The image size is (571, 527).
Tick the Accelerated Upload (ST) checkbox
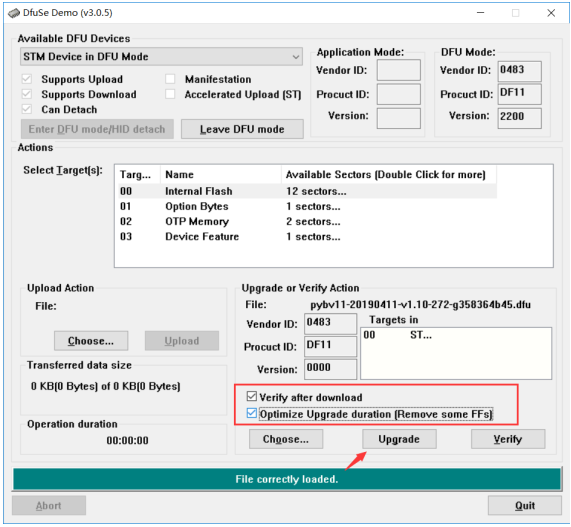170,94
